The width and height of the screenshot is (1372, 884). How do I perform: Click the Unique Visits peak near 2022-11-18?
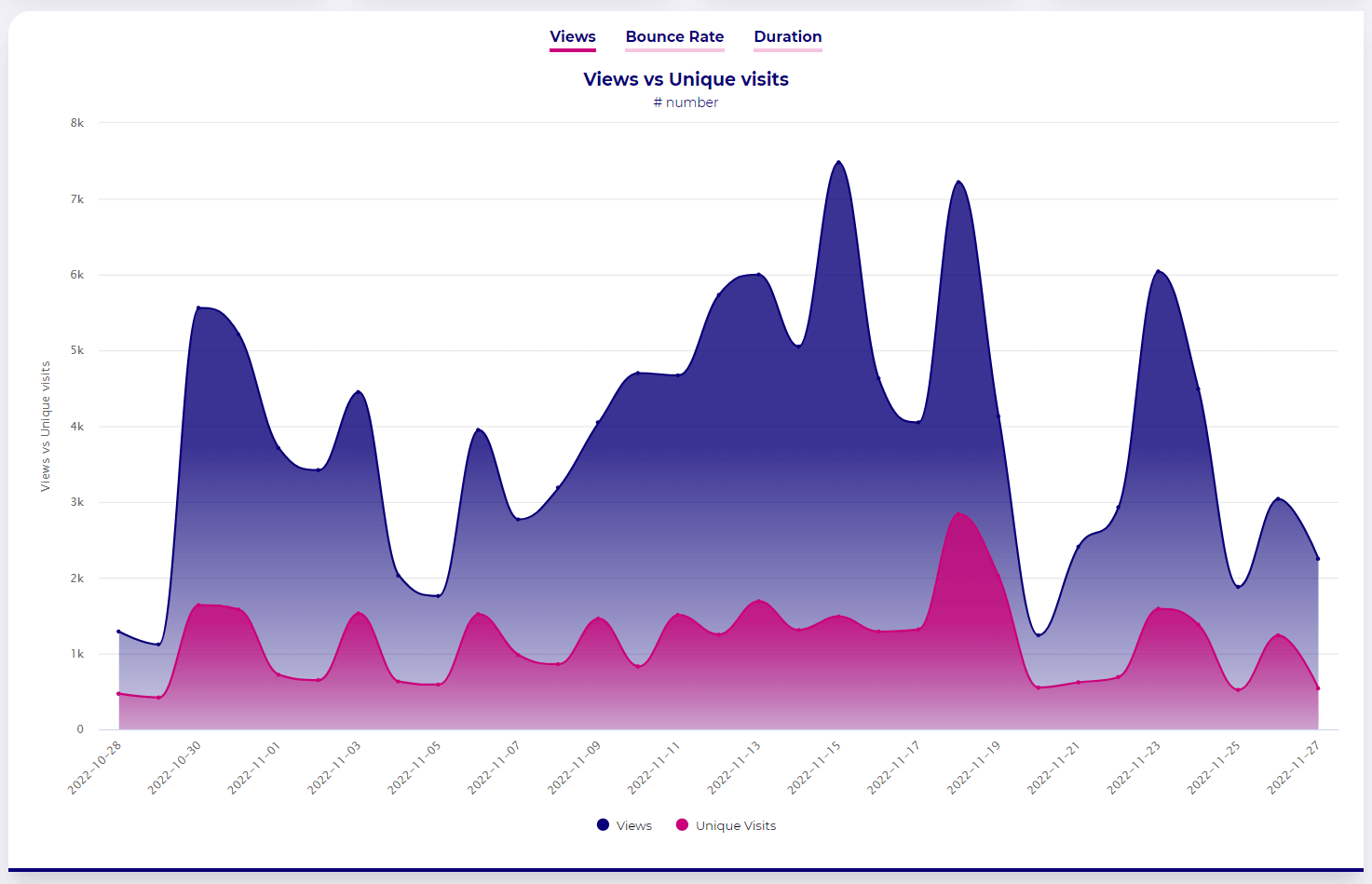[x=958, y=513]
